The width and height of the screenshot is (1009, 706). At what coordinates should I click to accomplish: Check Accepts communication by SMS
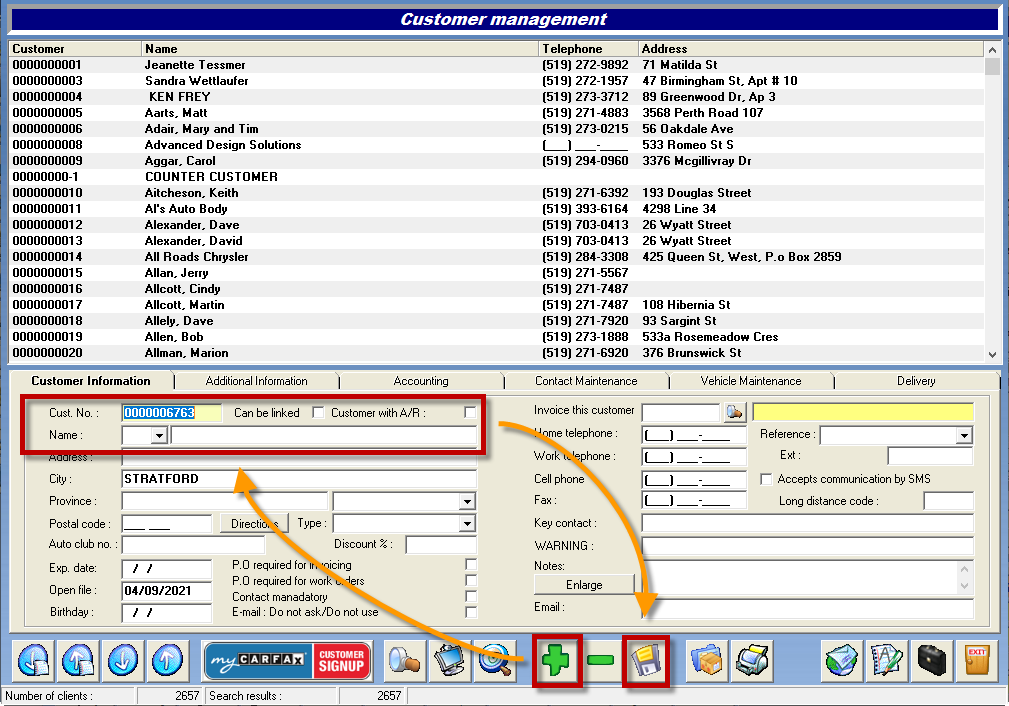[x=766, y=479]
